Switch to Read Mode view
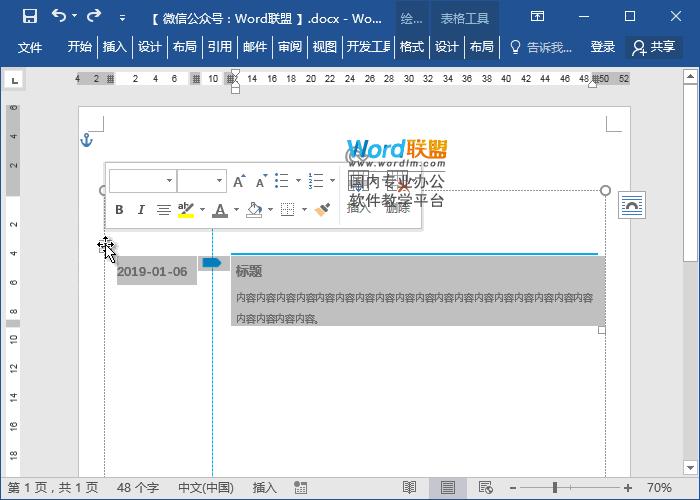 [409, 488]
